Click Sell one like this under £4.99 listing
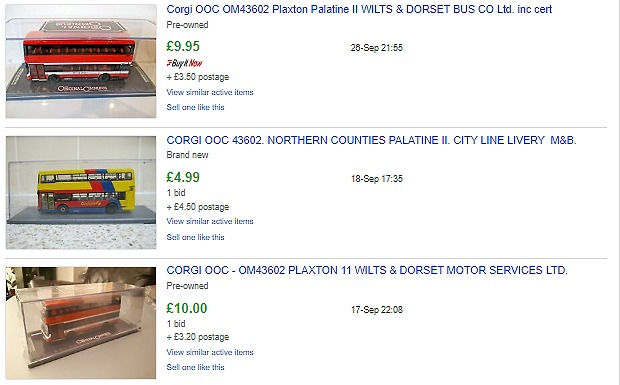620x385 pixels. click(195, 237)
